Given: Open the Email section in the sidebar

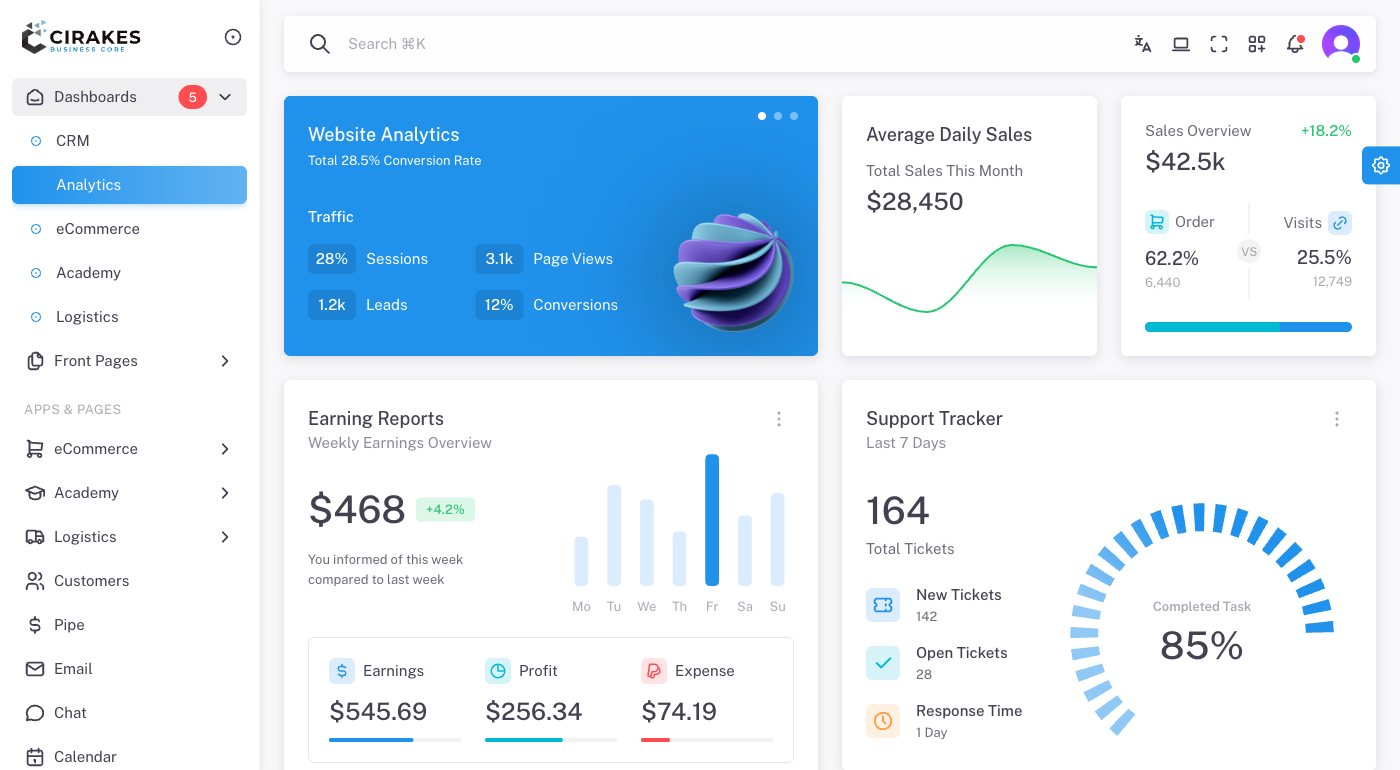Looking at the screenshot, I should 75,668.
